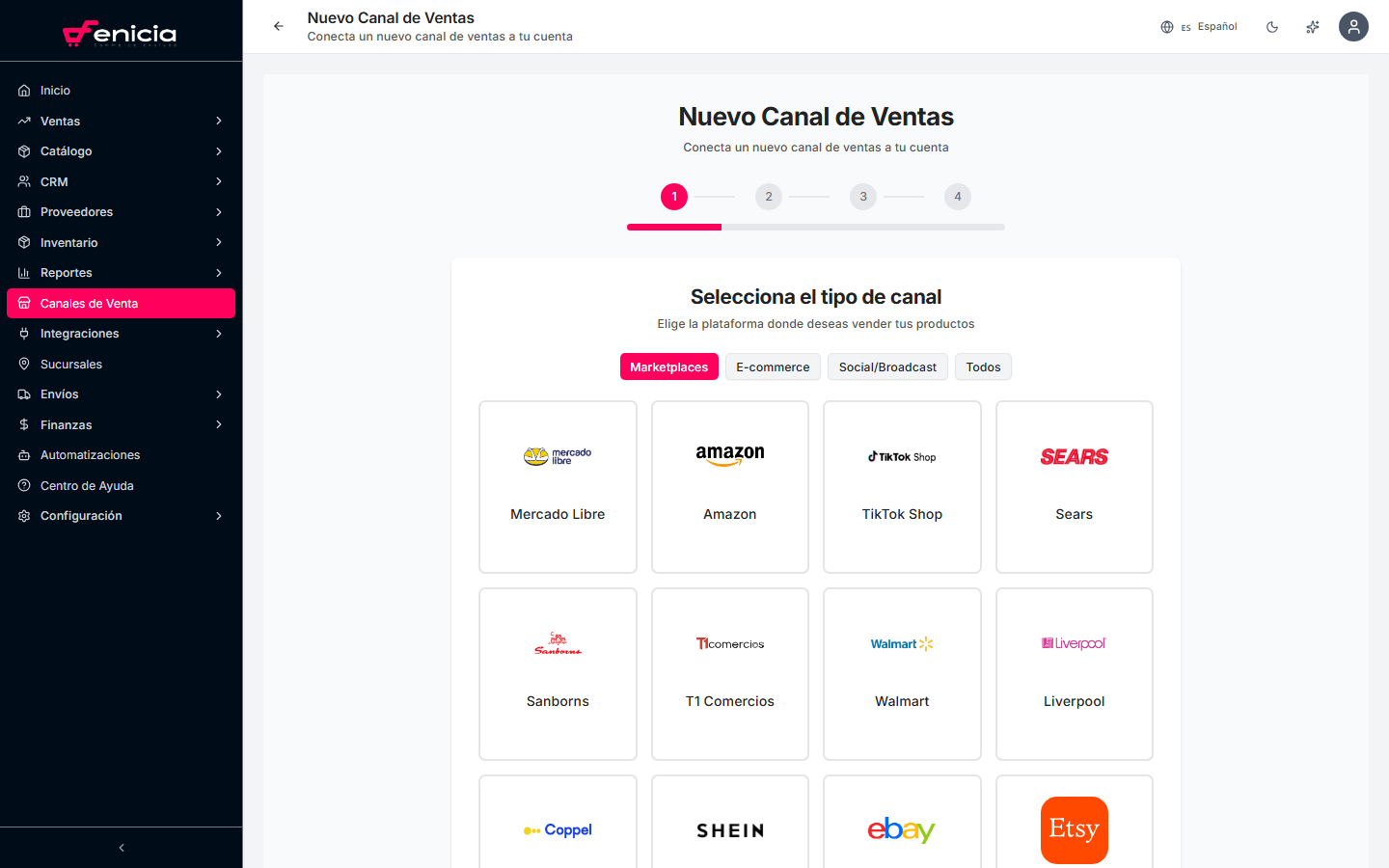Click the Fenicia logo

[121, 34]
